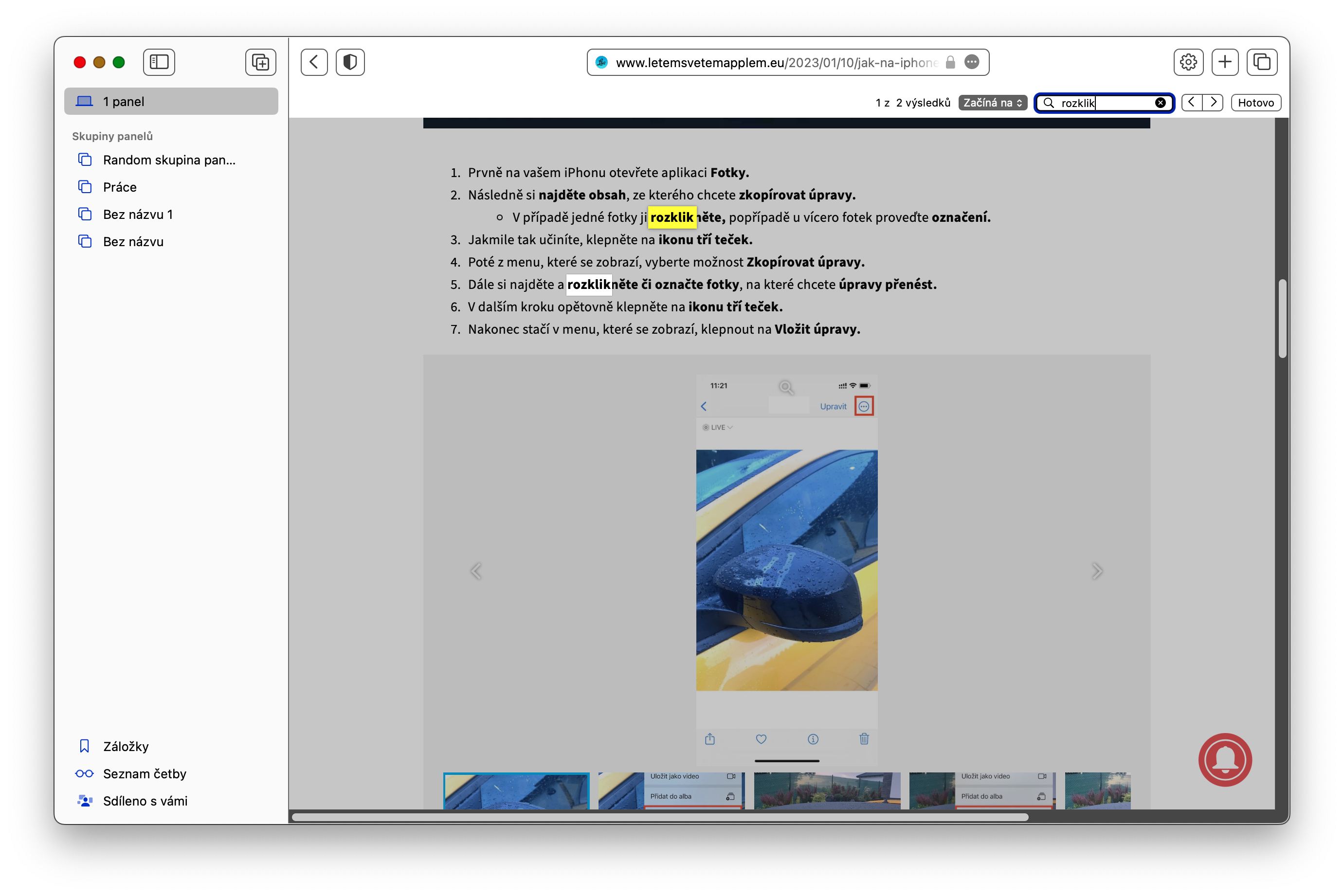Jump to the previous search result
The image size is (1344, 896).
(x=1191, y=103)
